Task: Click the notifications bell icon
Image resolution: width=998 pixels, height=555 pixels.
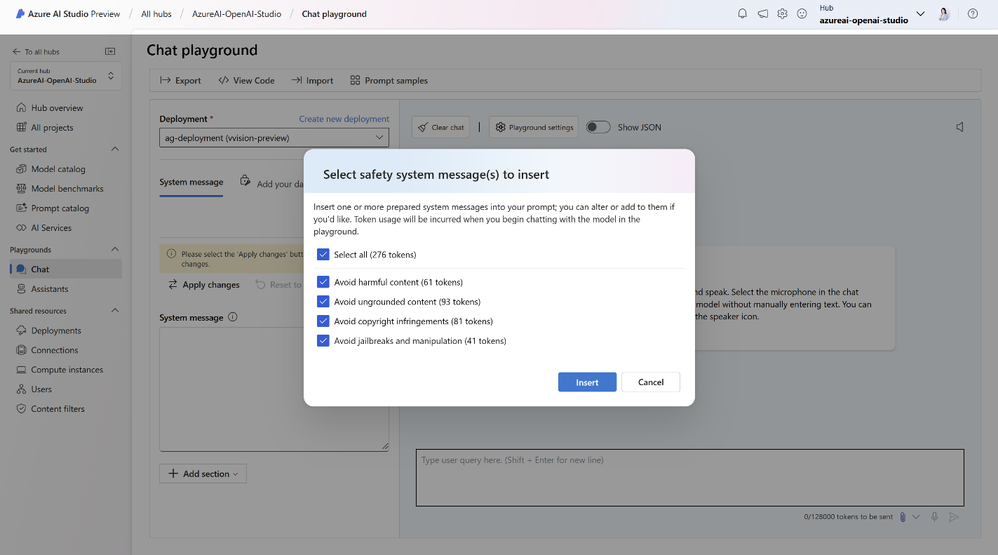Action: pos(742,14)
